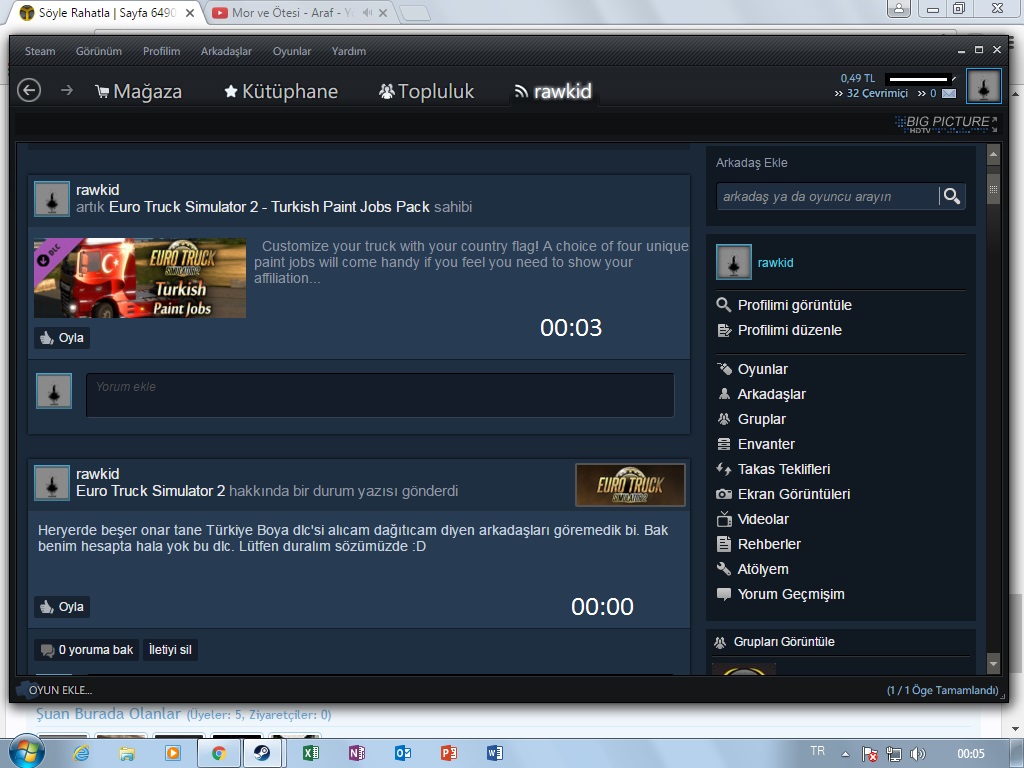Open the Mağaza store tab
This screenshot has height=768, width=1024.
(138, 91)
